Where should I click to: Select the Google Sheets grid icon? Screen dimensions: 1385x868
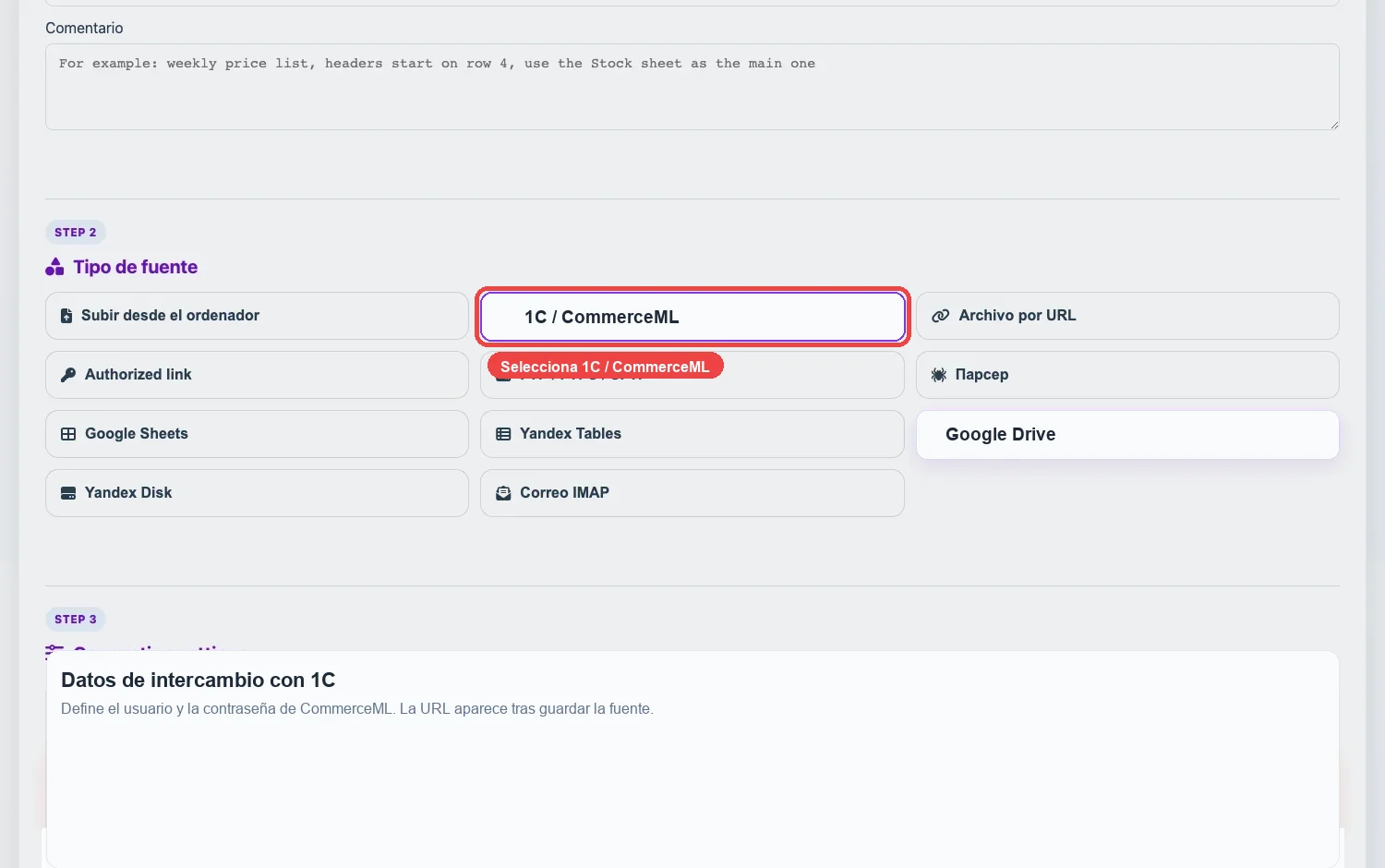pos(68,434)
